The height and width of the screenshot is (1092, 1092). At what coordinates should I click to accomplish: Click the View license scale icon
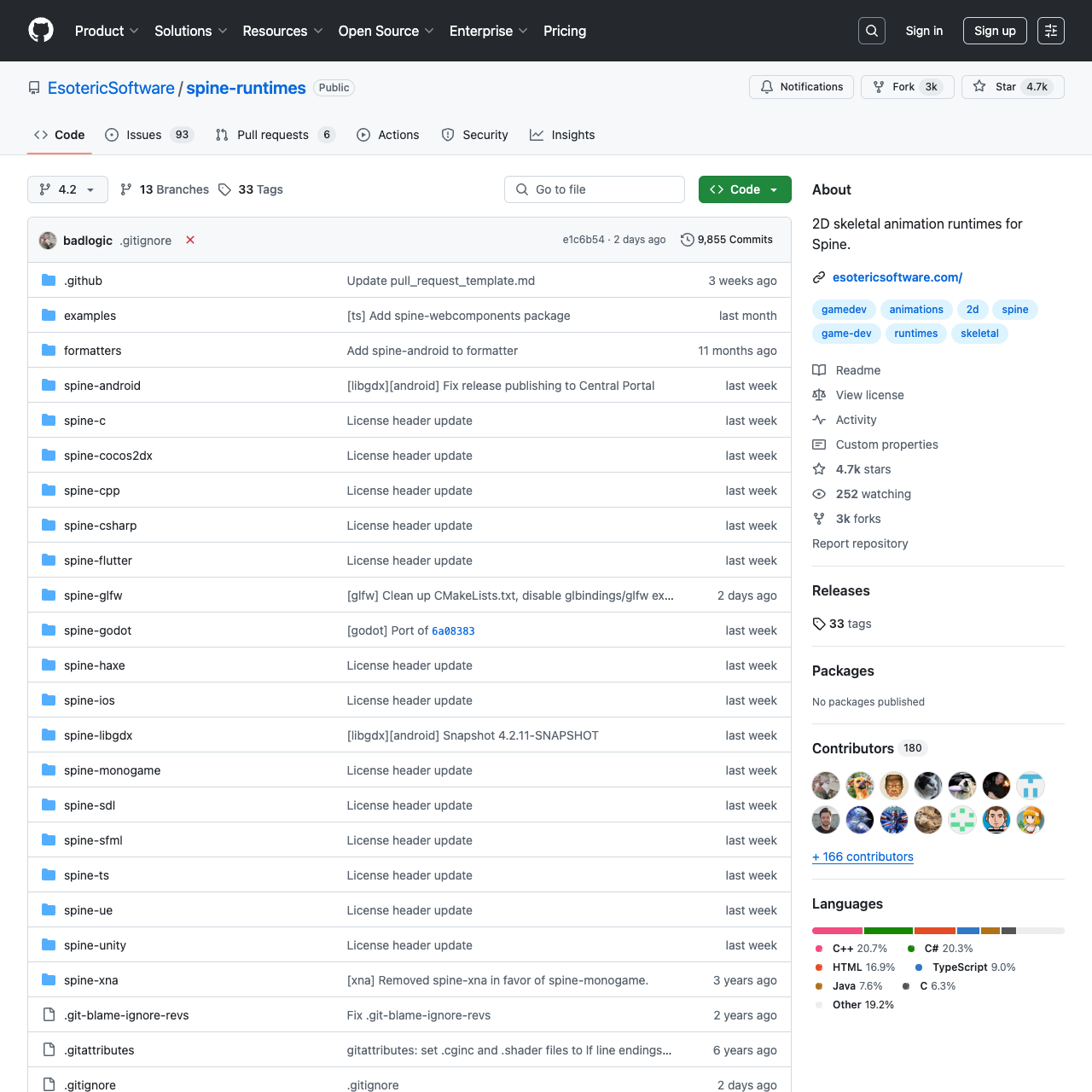coord(819,395)
